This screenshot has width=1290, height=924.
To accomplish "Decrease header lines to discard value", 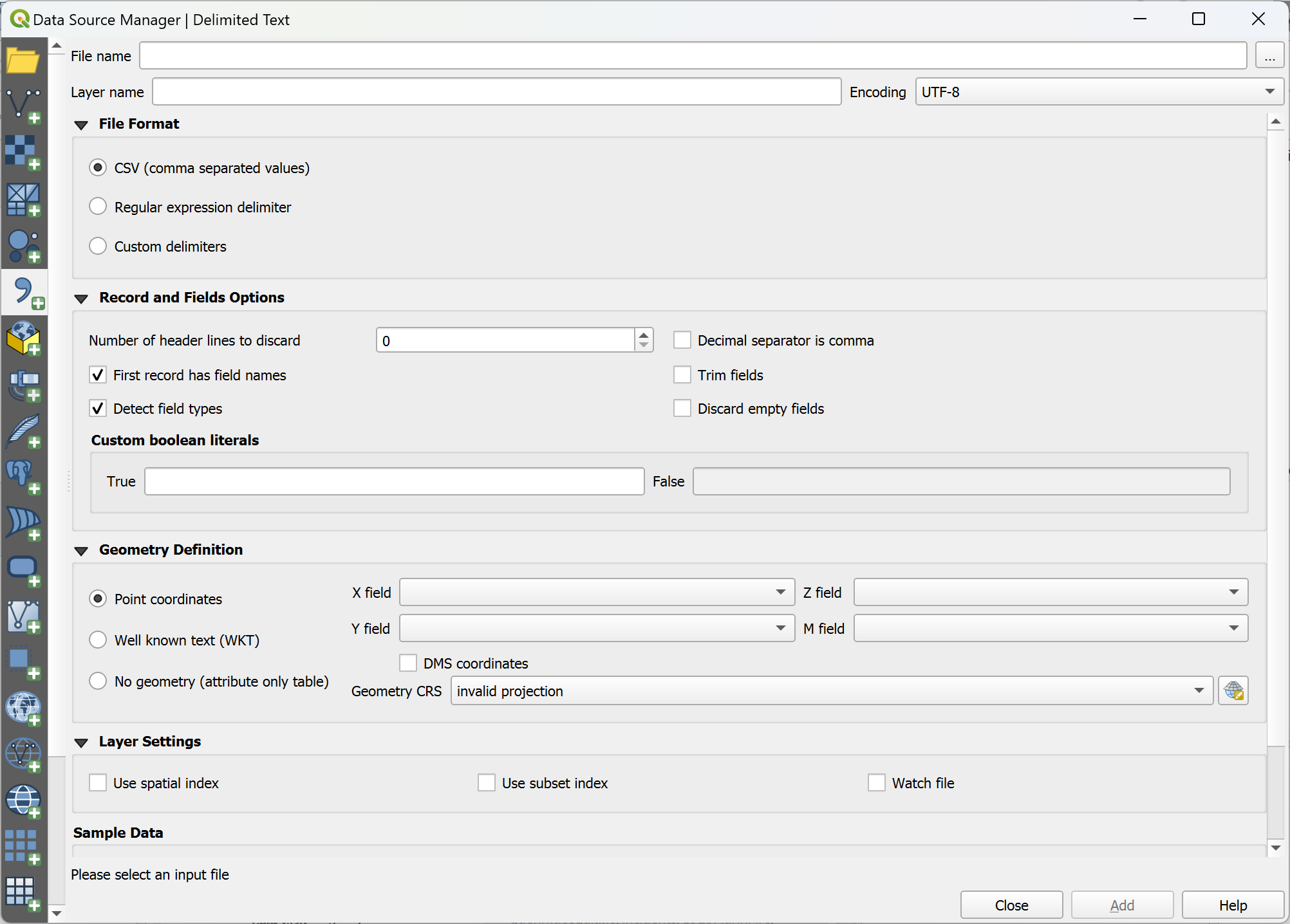I will pyautogui.click(x=644, y=346).
